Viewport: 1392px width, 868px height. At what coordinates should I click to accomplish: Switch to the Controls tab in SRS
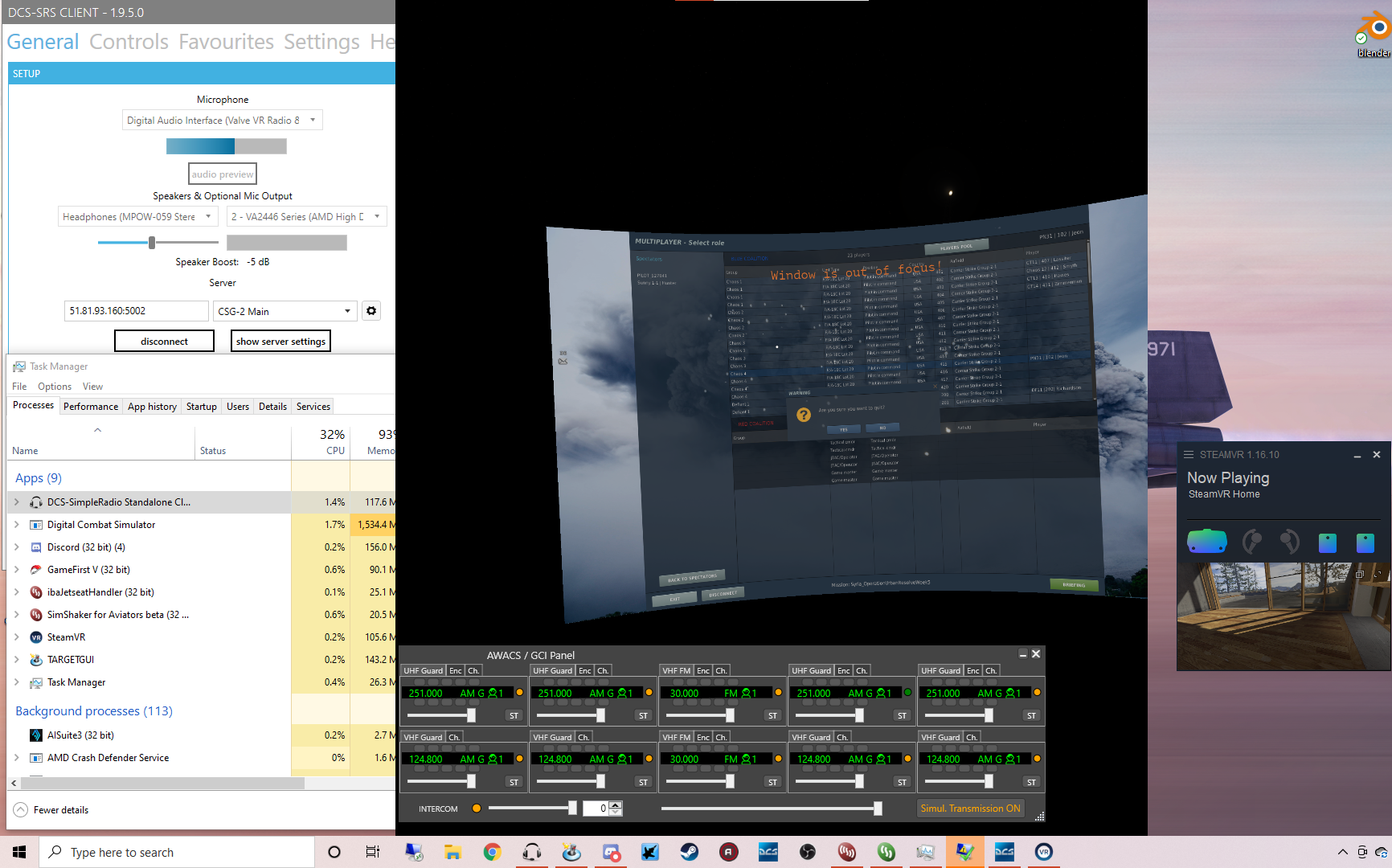(129, 42)
